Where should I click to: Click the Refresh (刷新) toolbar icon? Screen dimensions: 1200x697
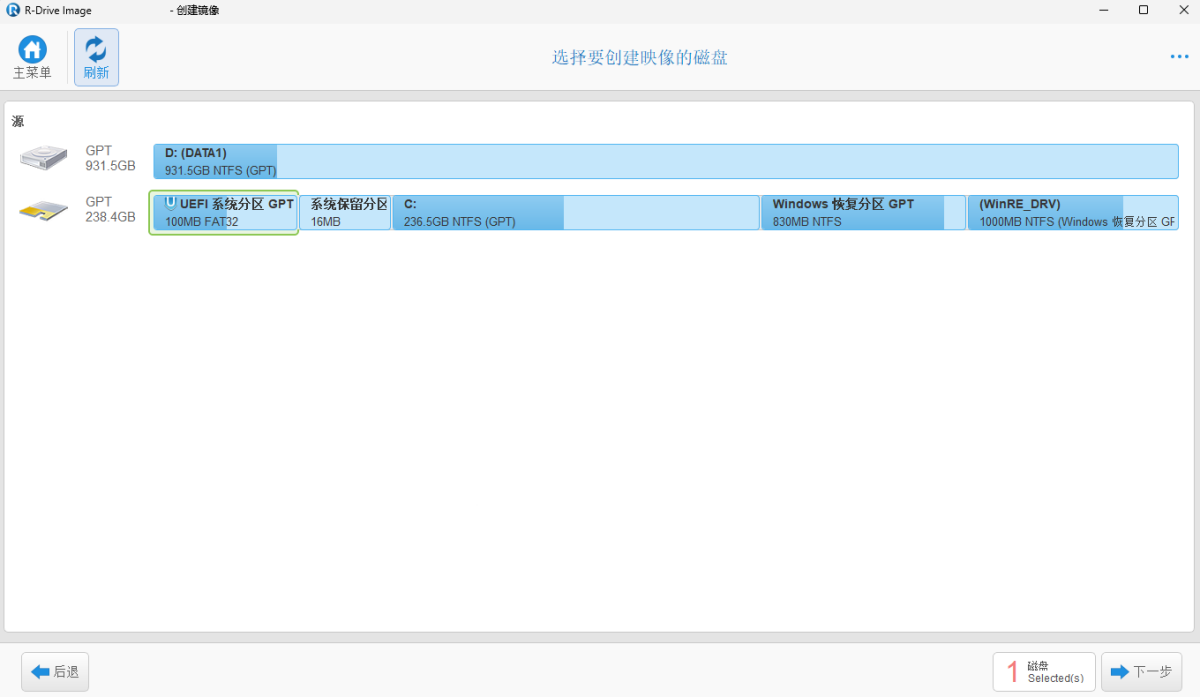pyautogui.click(x=96, y=50)
